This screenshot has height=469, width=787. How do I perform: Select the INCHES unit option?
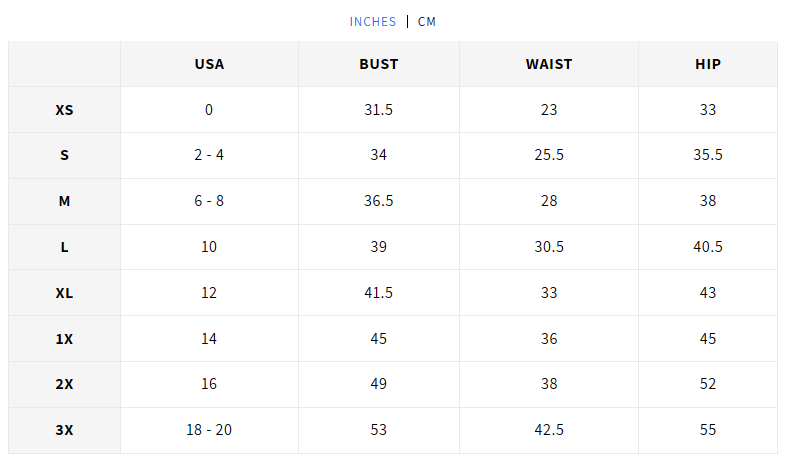click(x=373, y=22)
